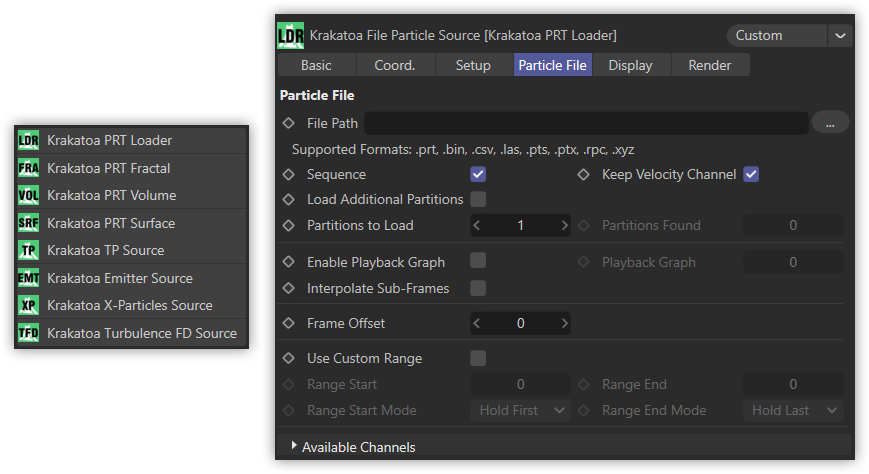Click the TFD icon for Turbulence FD Source

tap(28, 333)
